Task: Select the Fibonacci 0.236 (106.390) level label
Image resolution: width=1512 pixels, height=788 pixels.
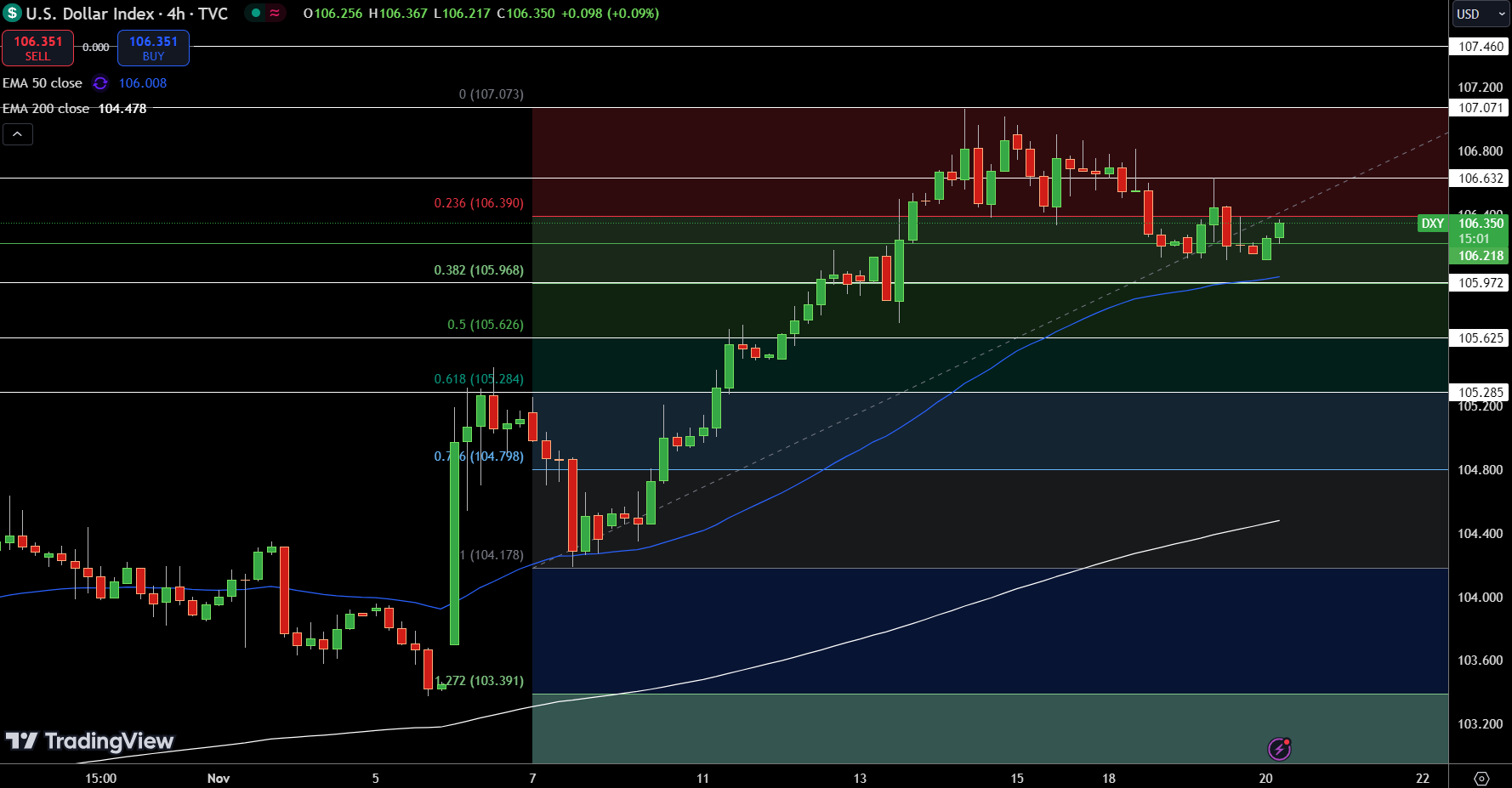Action: point(479,203)
